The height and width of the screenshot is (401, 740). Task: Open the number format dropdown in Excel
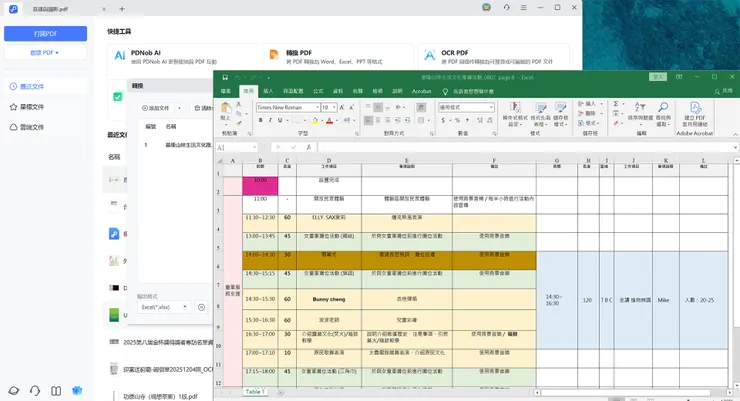pyautogui.click(x=491, y=108)
